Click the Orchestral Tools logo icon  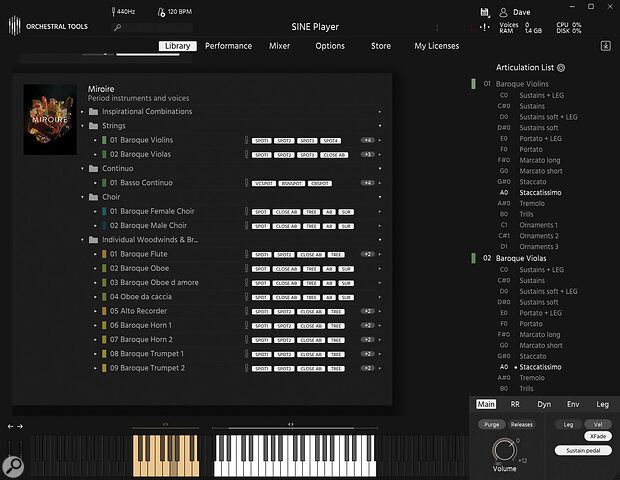pos(14,26)
